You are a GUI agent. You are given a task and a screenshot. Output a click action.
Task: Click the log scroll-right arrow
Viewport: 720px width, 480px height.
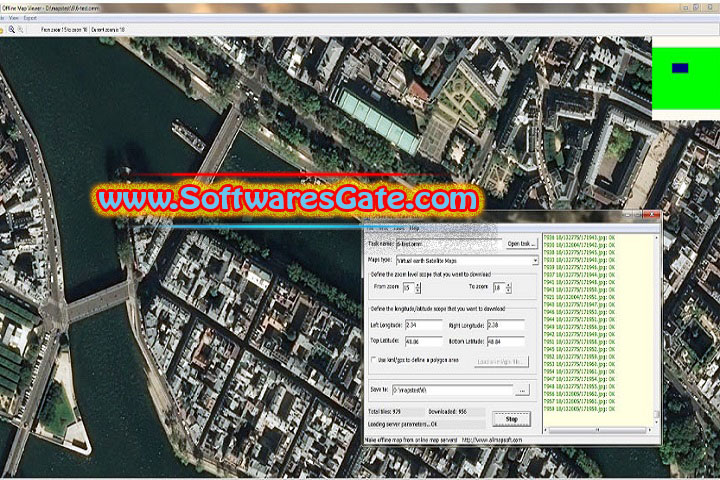point(649,430)
